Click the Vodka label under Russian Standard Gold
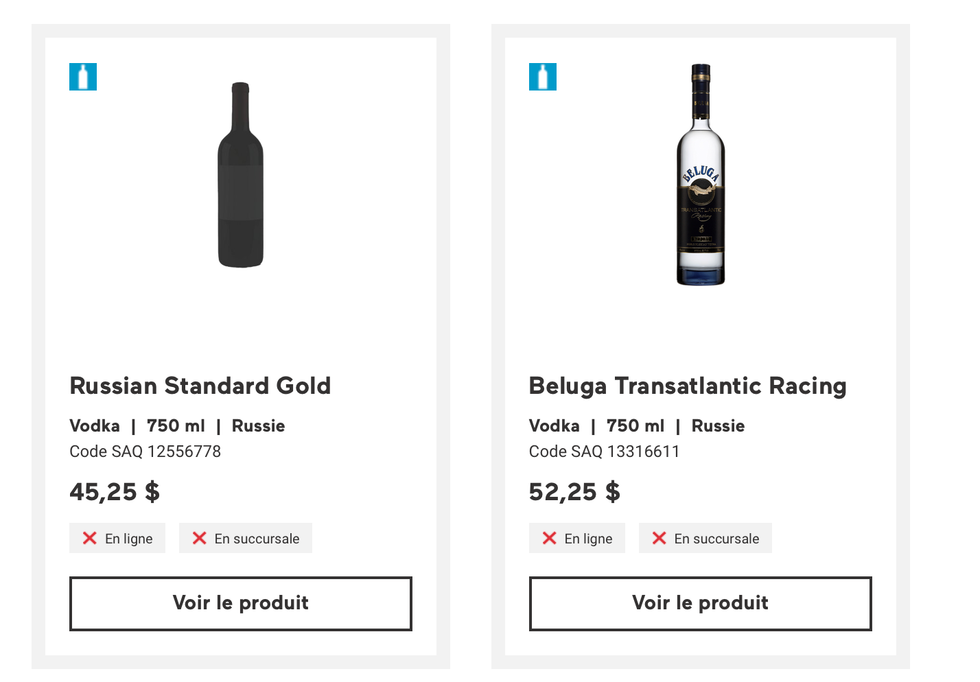This screenshot has width=980, height=682. click(x=94, y=426)
